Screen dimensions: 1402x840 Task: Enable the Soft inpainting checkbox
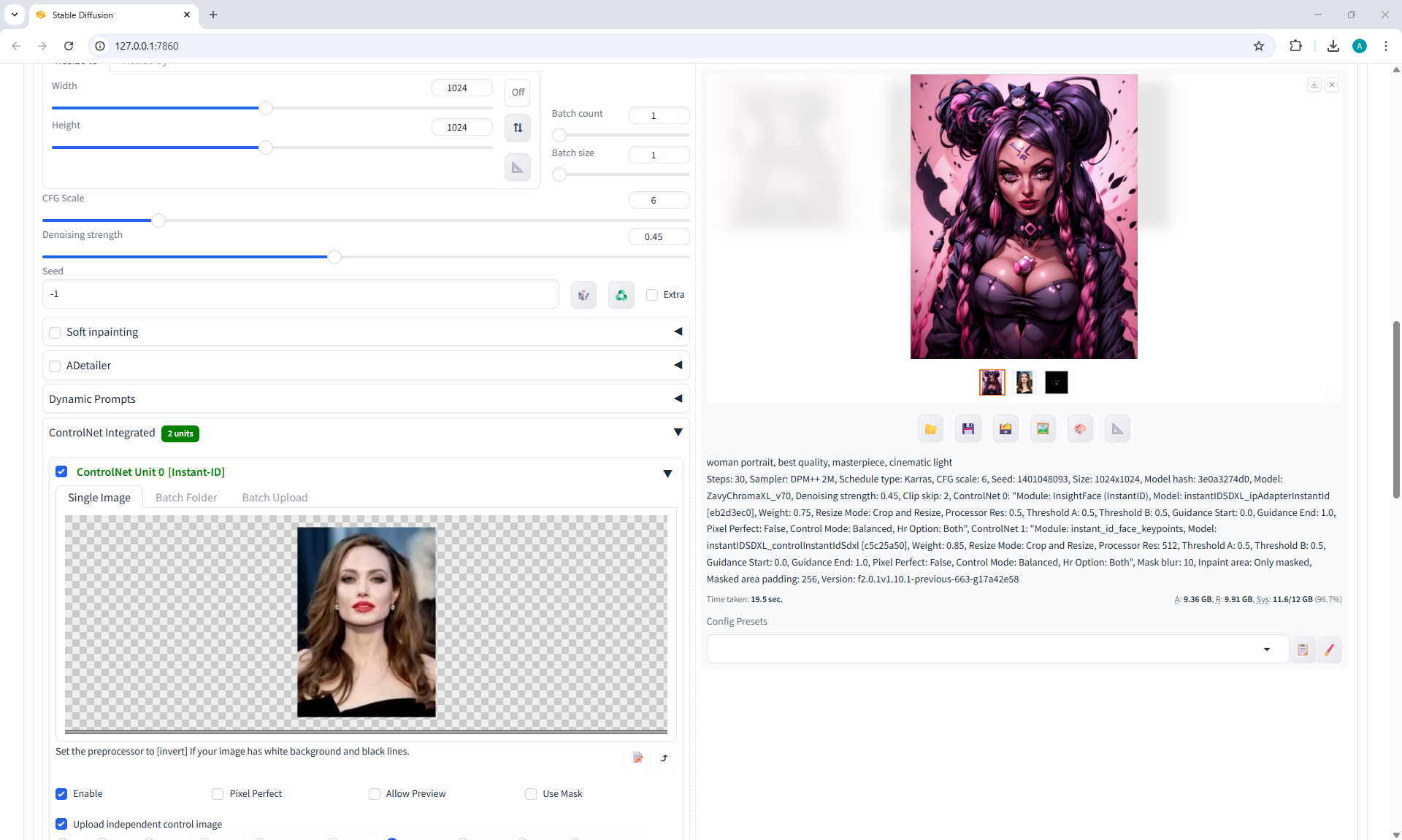tap(55, 332)
